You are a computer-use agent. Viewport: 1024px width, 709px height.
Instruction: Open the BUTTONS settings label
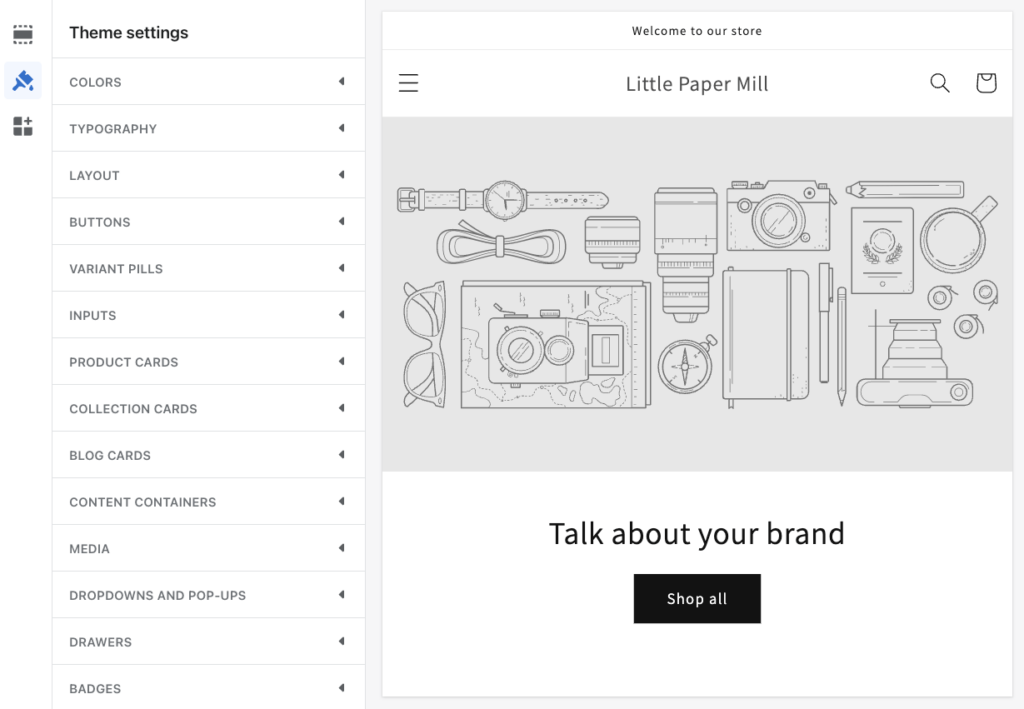pos(100,223)
